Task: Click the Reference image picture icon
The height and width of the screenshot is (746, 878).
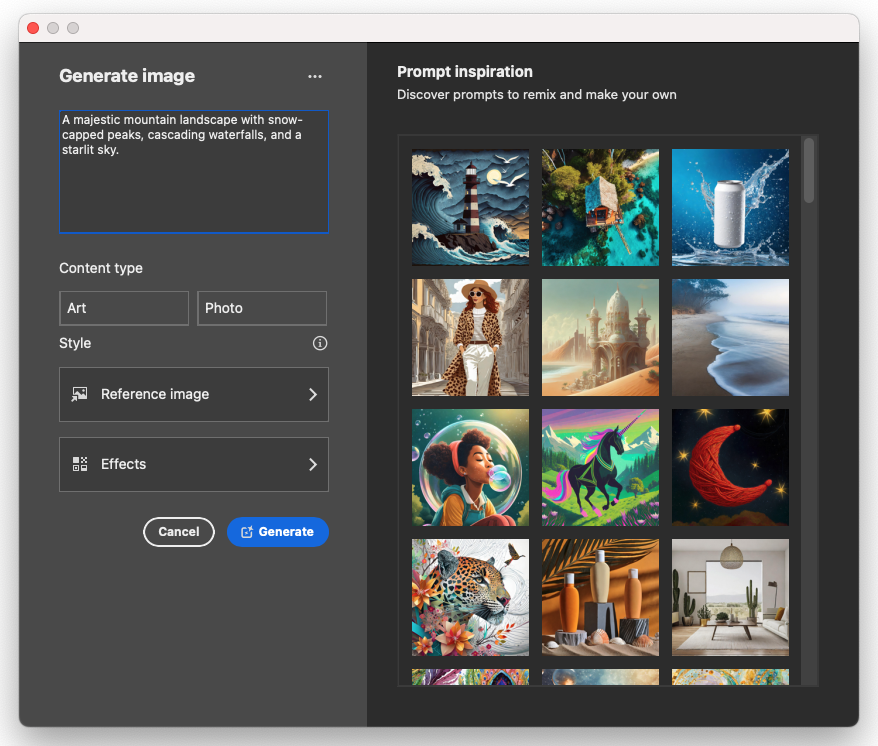Action: click(80, 394)
